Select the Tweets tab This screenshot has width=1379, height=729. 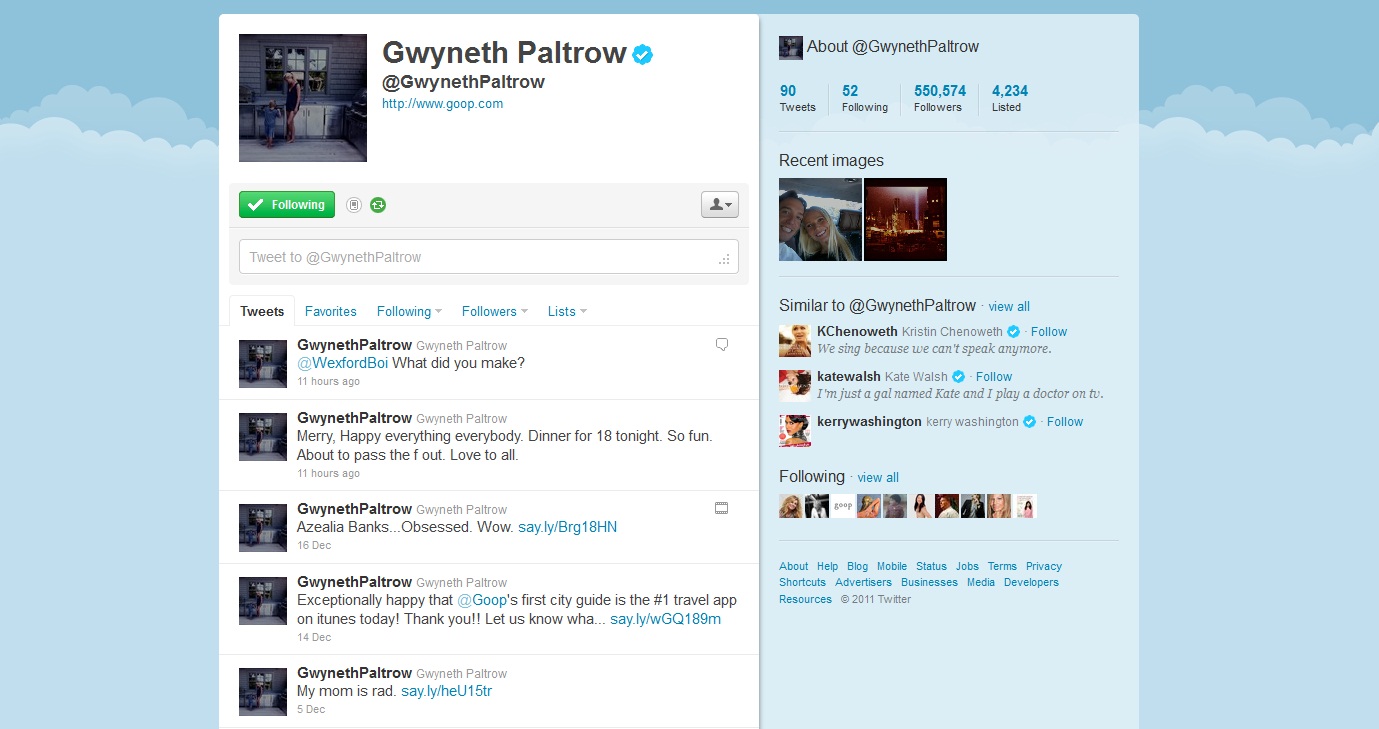click(262, 311)
